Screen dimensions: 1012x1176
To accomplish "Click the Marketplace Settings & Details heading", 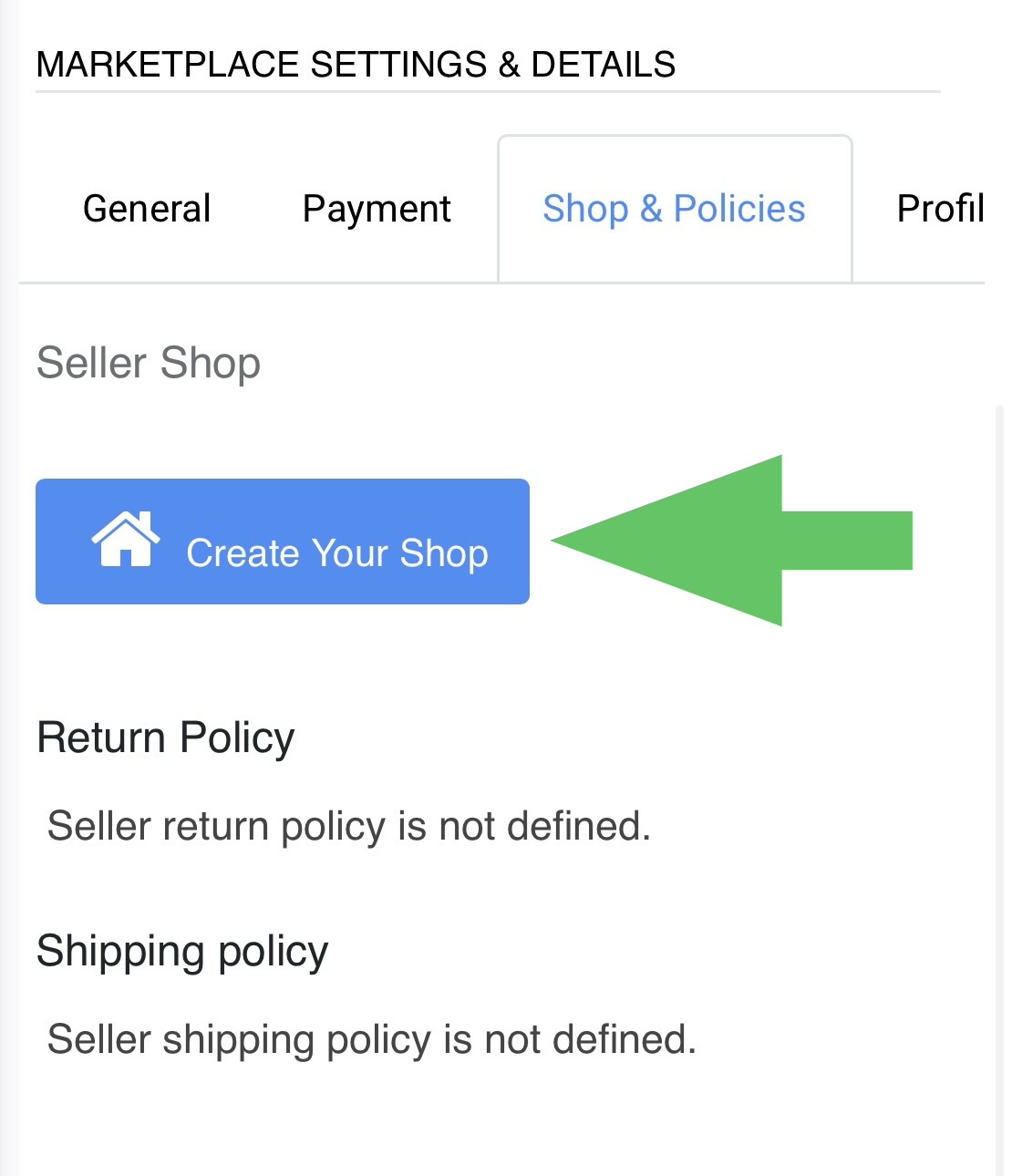I will [x=356, y=65].
